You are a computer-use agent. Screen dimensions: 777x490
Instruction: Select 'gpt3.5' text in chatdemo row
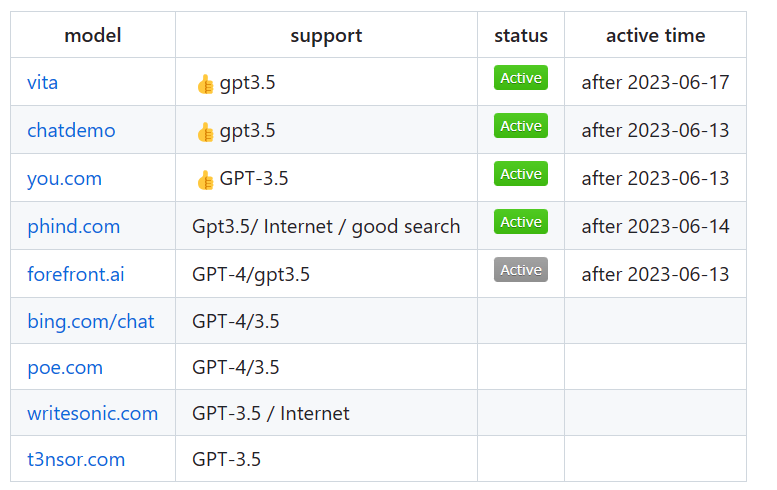247,131
